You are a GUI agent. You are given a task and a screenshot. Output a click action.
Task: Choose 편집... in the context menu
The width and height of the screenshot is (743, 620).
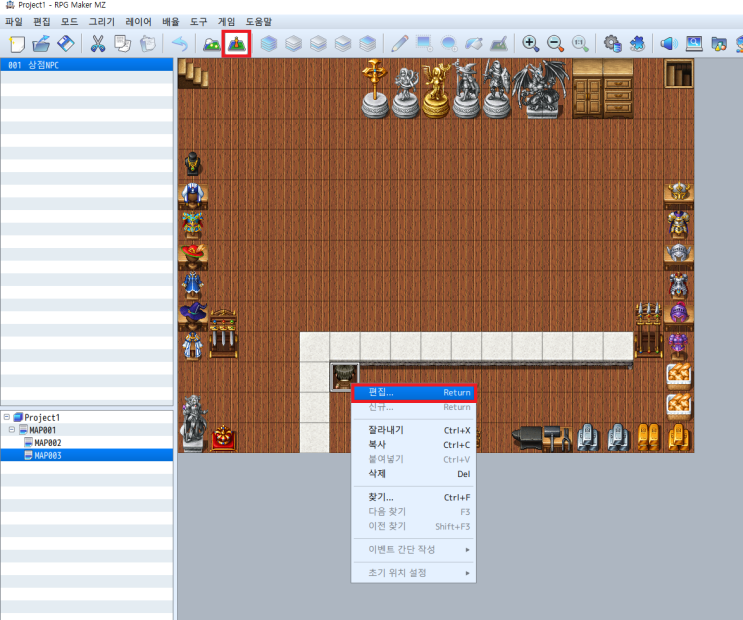[414, 392]
